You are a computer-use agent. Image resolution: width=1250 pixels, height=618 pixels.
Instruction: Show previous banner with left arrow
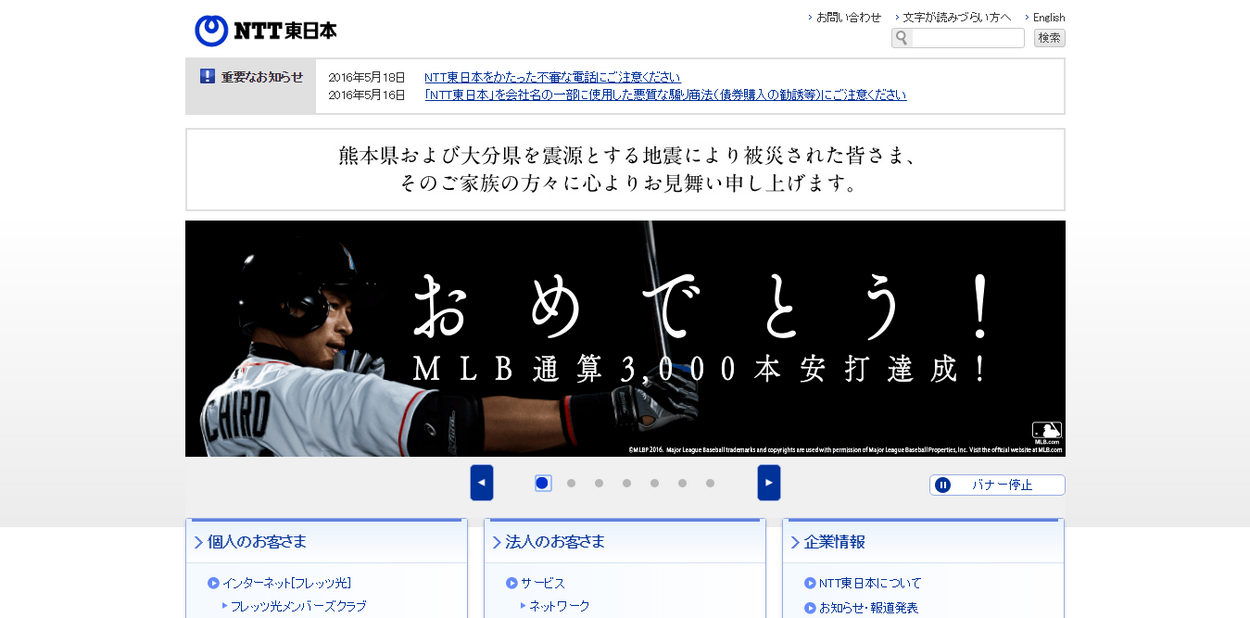[x=481, y=482]
